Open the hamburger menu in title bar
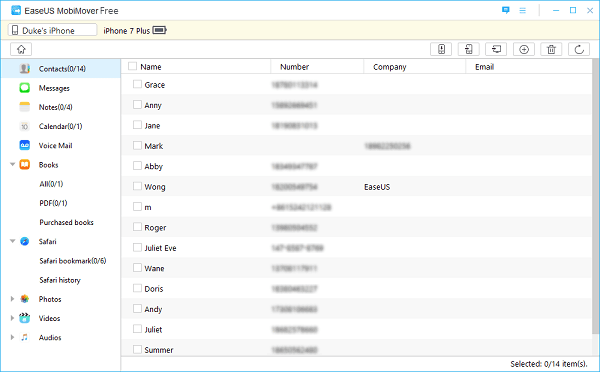This screenshot has height=372, width=600. click(522, 11)
